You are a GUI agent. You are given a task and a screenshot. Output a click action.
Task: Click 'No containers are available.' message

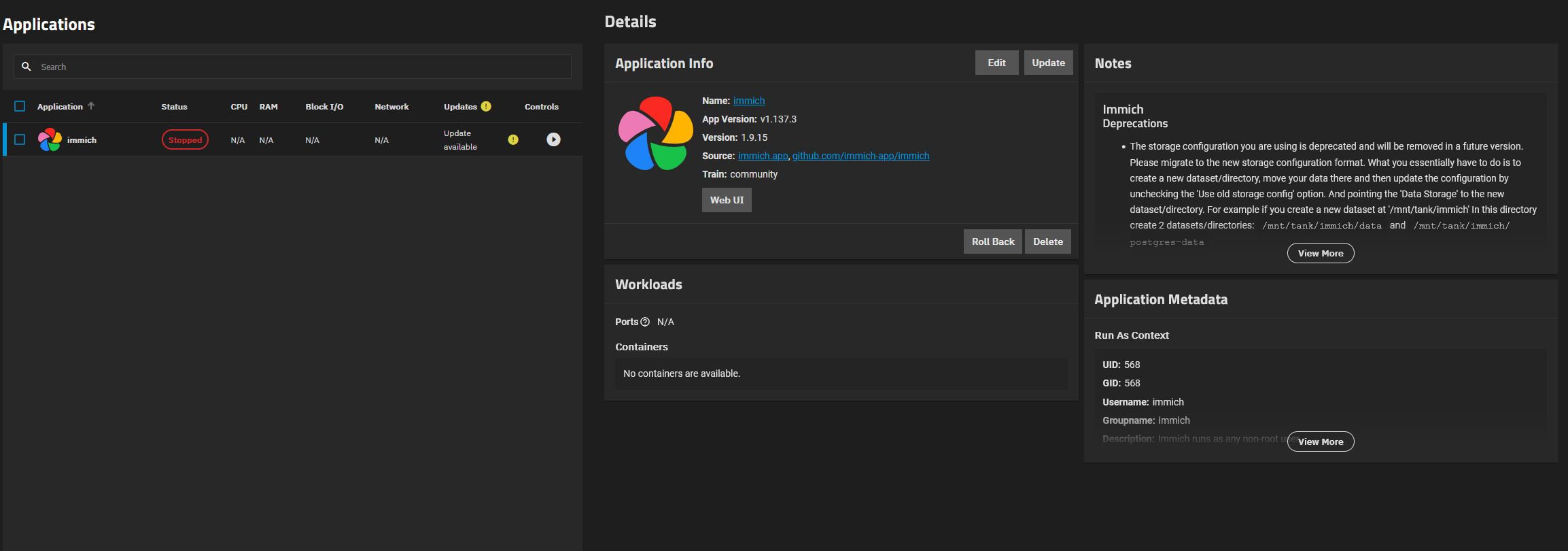tap(682, 373)
